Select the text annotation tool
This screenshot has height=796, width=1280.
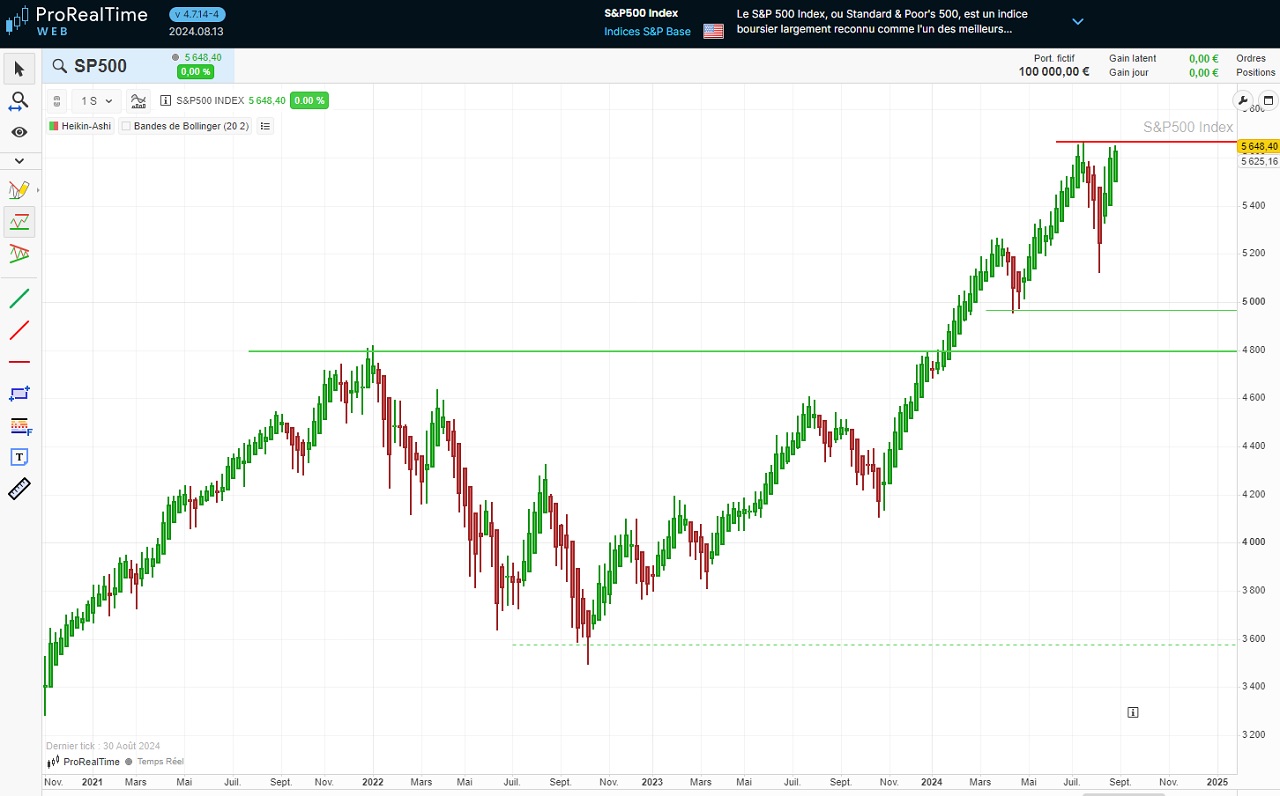(19, 457)
